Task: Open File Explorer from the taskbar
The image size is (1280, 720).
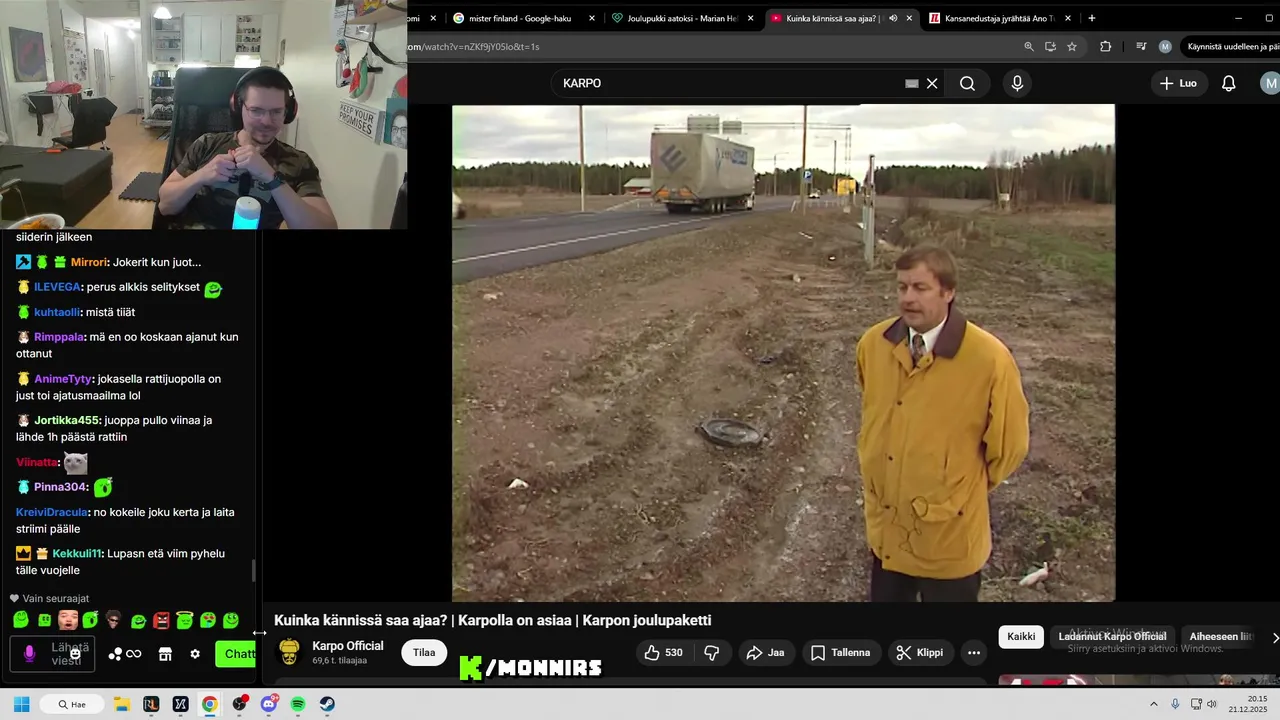Action: [x=121, y=704]
